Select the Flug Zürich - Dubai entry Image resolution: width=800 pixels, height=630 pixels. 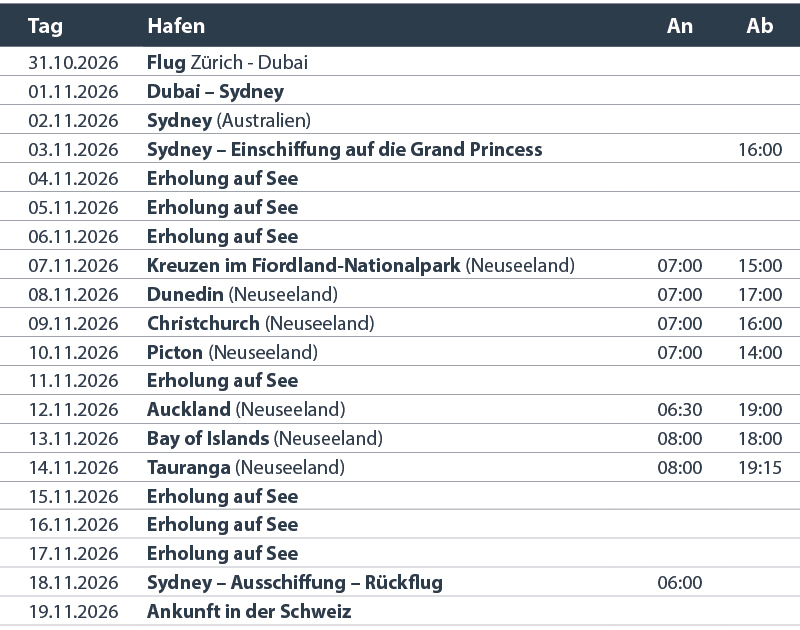[x=227, y=62]
